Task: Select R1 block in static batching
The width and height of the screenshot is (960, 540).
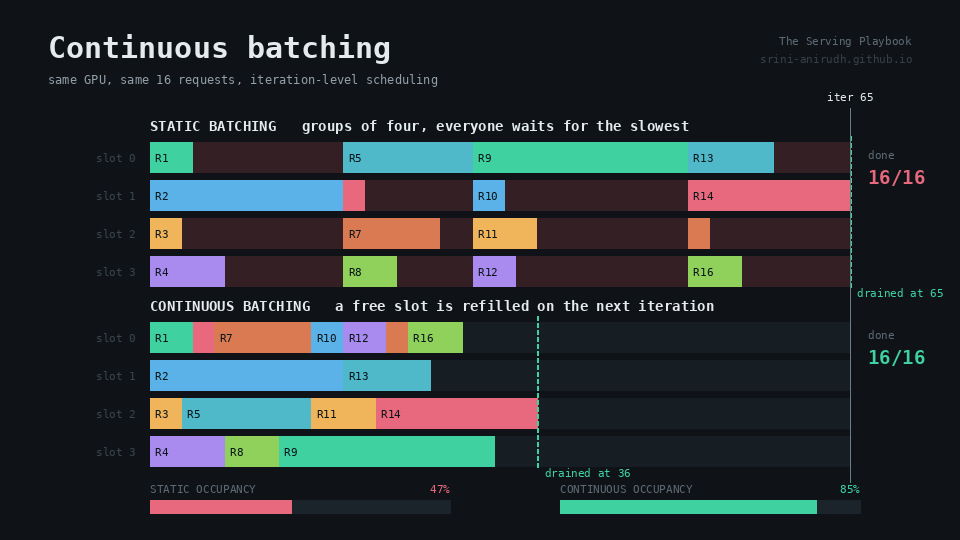Action: [x=171, y=157]
